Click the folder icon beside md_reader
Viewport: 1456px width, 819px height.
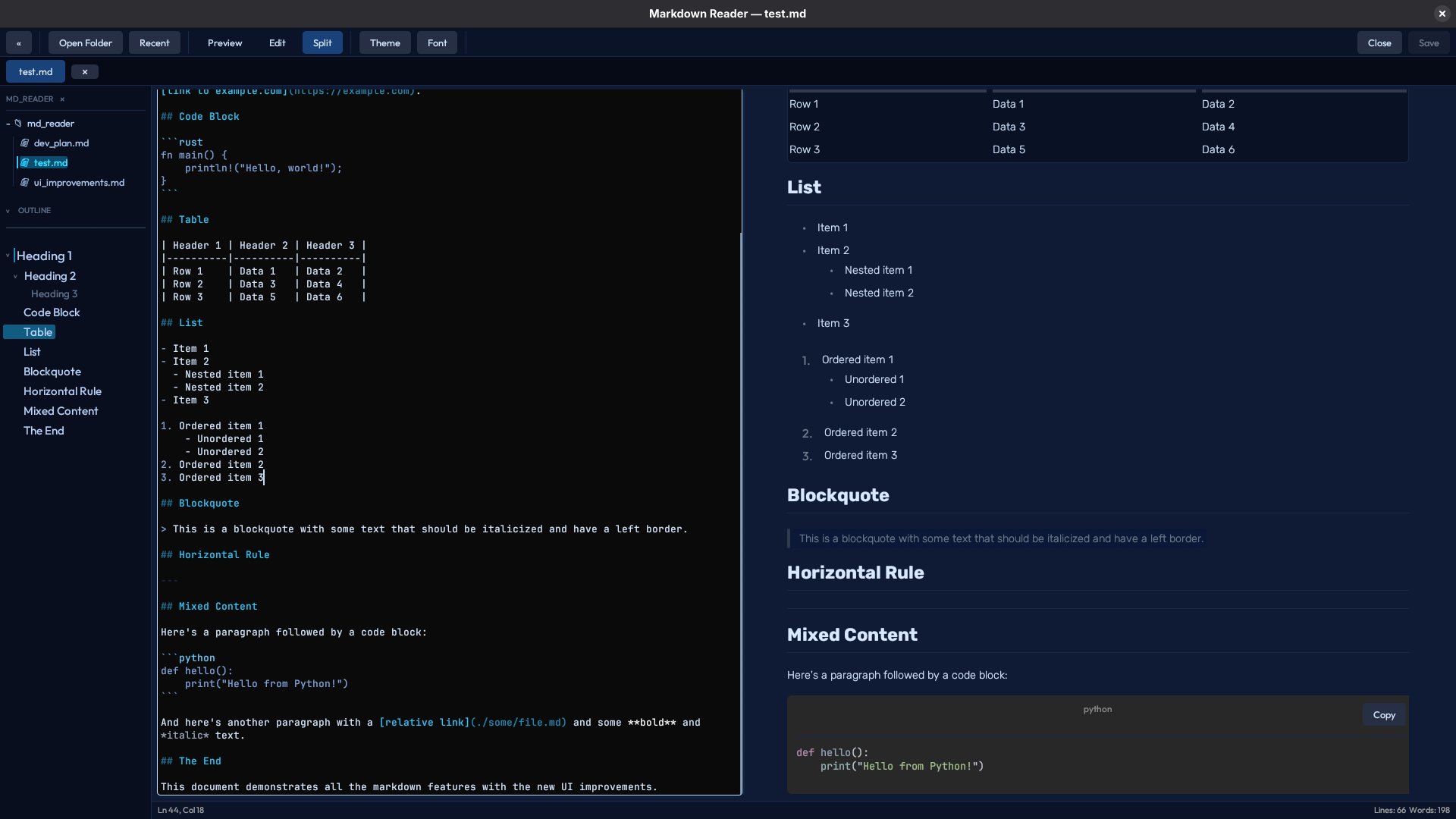pyautogui.click(x=17, y=123)
